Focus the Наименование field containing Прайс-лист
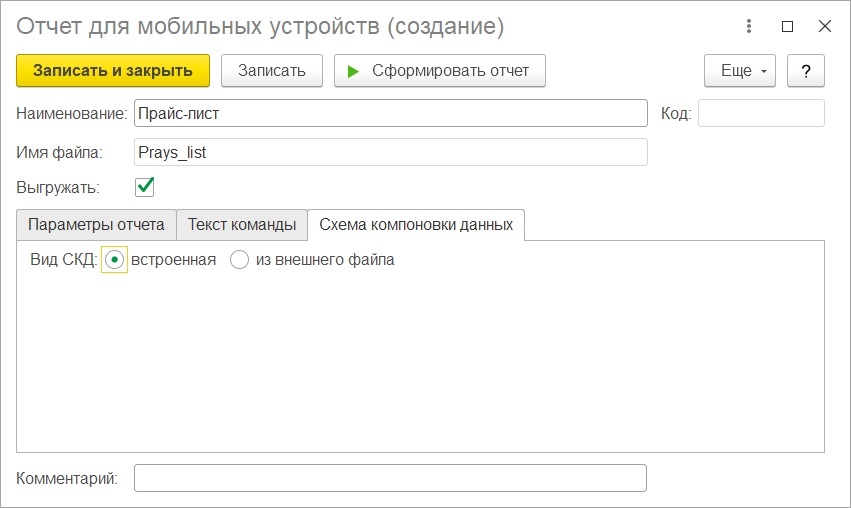851x508 pixels. pyautogui.click(x=391, y=113)
